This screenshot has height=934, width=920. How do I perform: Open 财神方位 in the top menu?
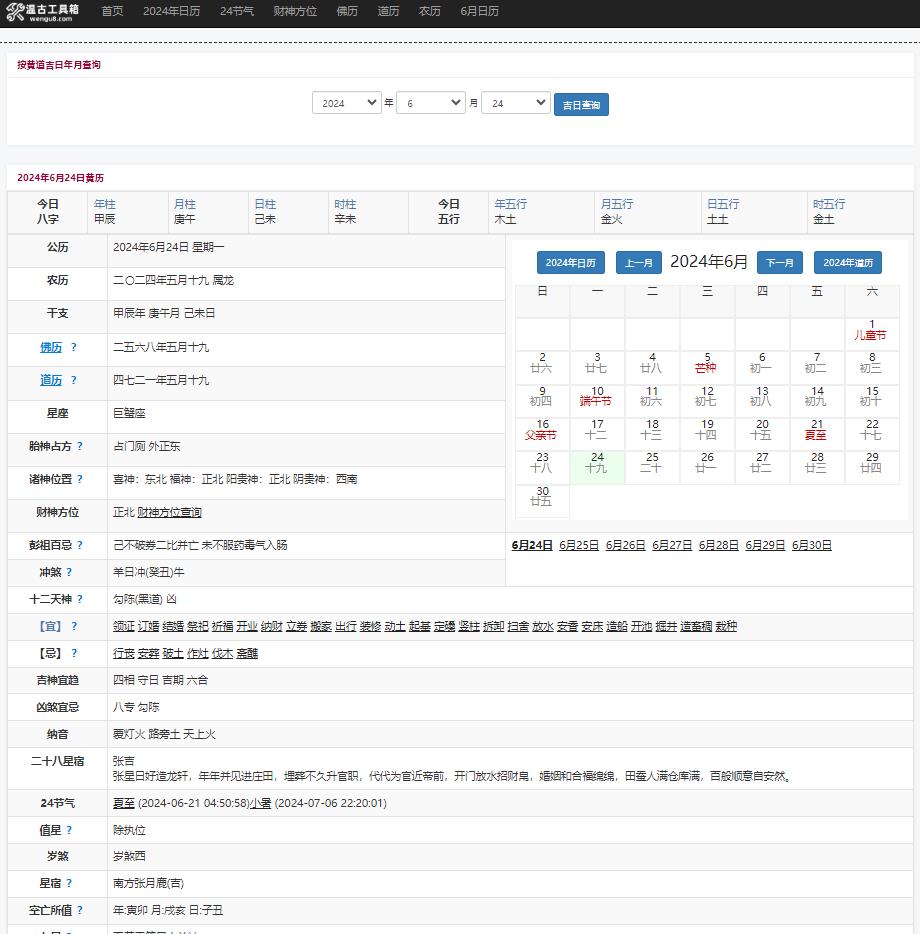(x=295, y=12)
